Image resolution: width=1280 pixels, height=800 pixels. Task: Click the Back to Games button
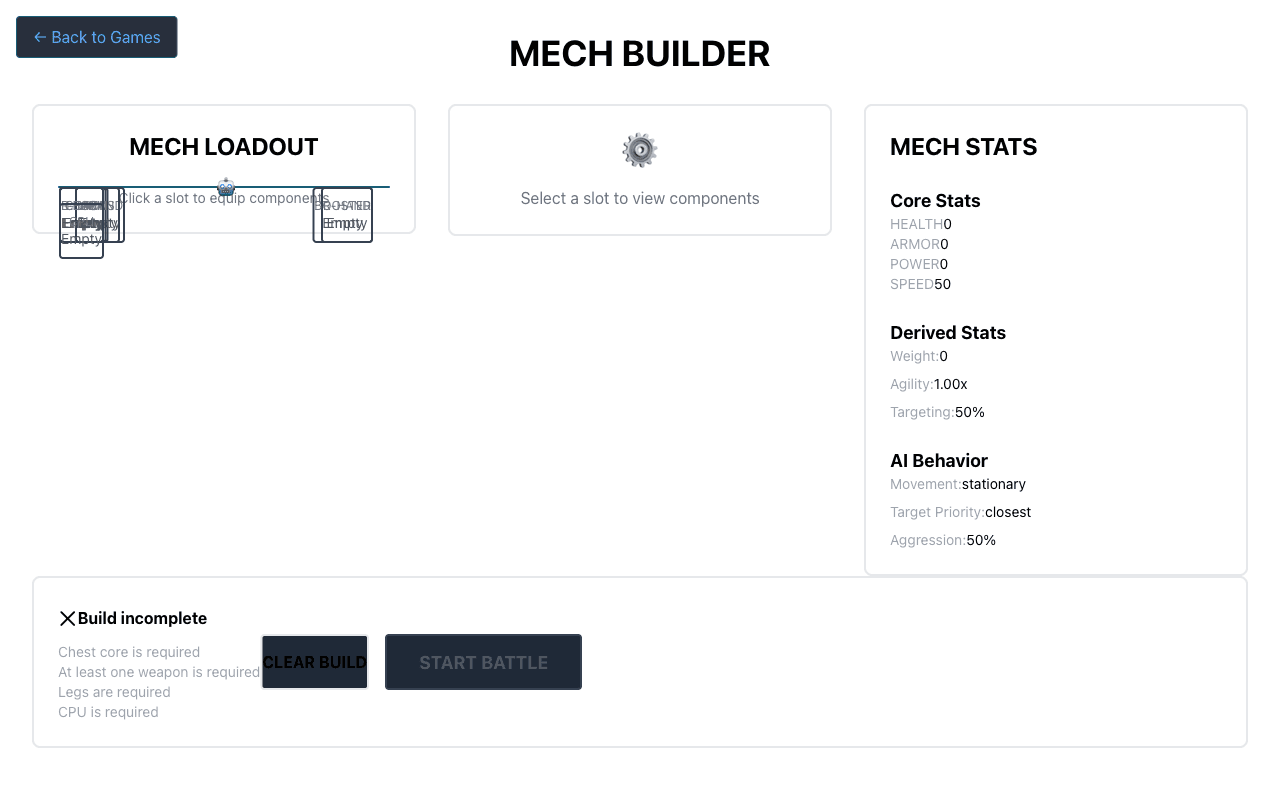[97, 37]
